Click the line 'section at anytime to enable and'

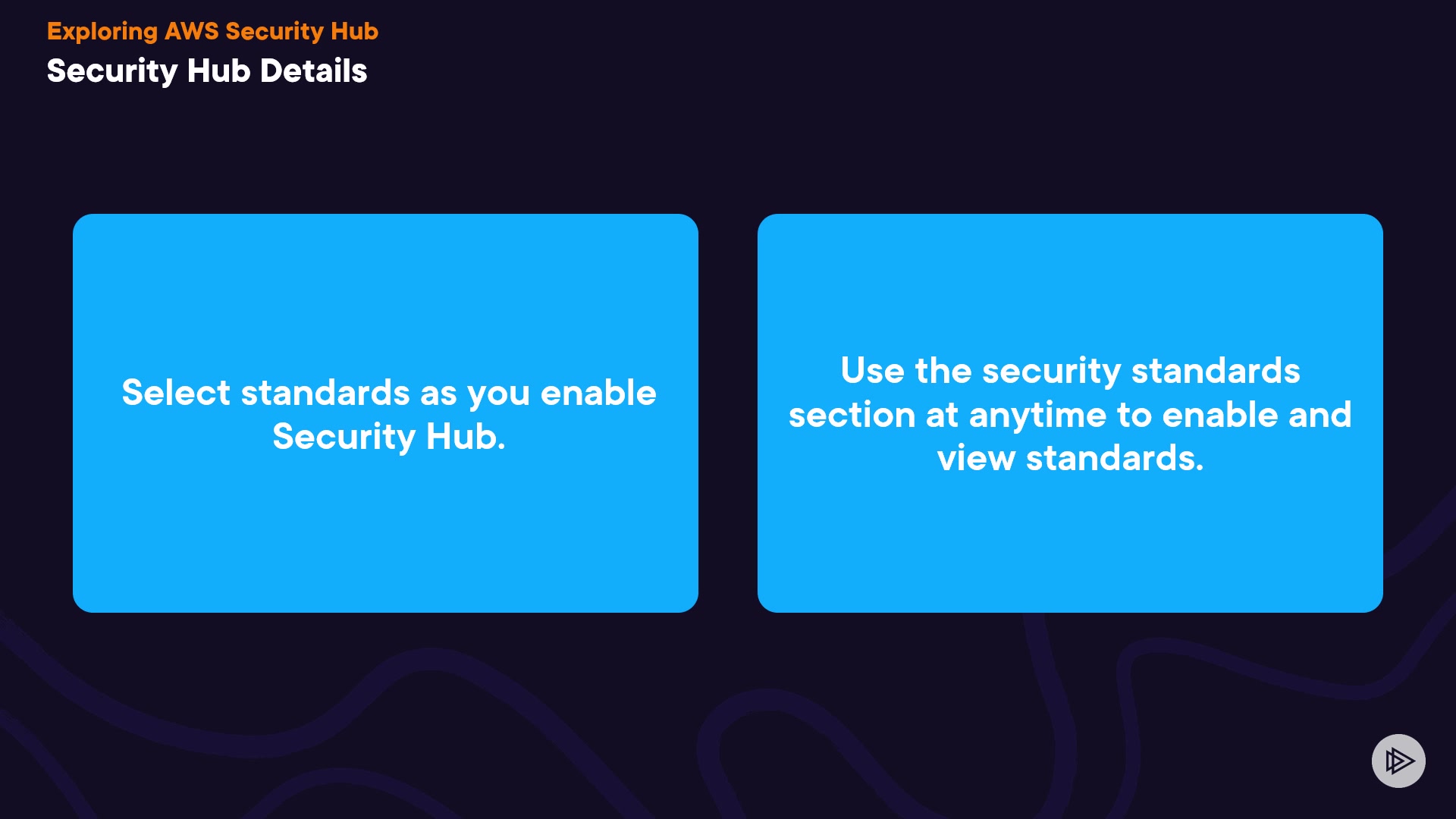[x=1070, y=415]
